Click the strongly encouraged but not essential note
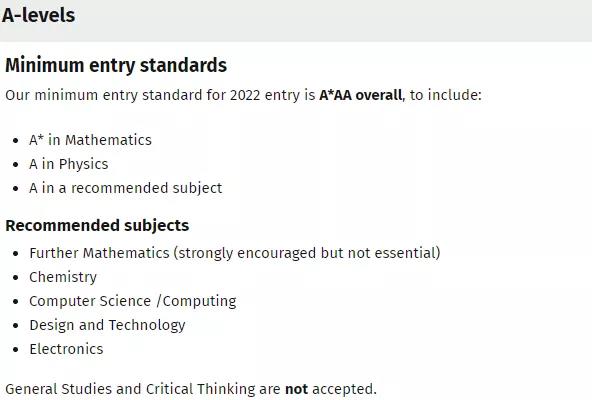The image size is (592, 400). (307, 253)
